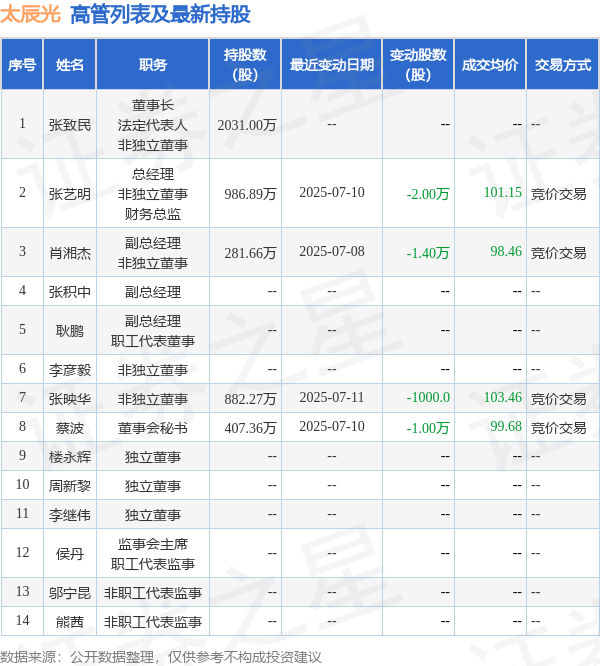Image resolution: width=600 pixels, height=666 pixels.
Task: Click 张艺明's date 2025-07-10
Action: pos(332,192)
